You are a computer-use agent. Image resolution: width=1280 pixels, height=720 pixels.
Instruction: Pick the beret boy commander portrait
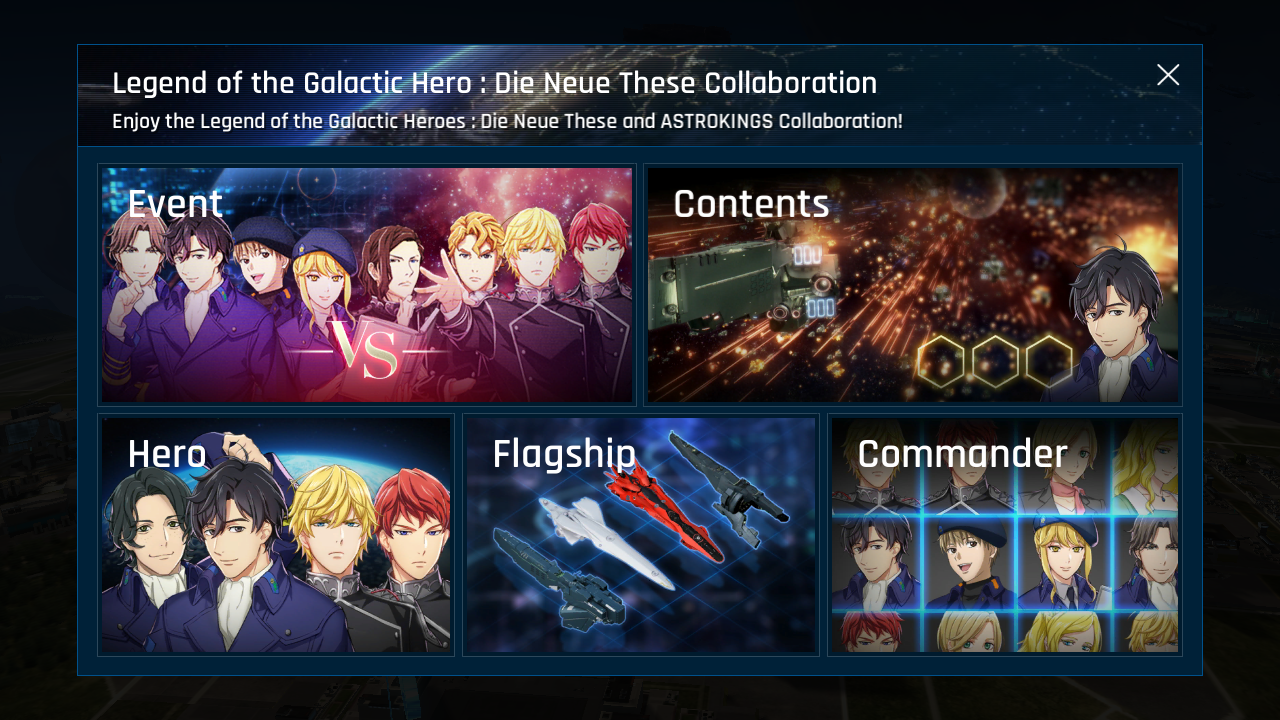pos(970,562)
